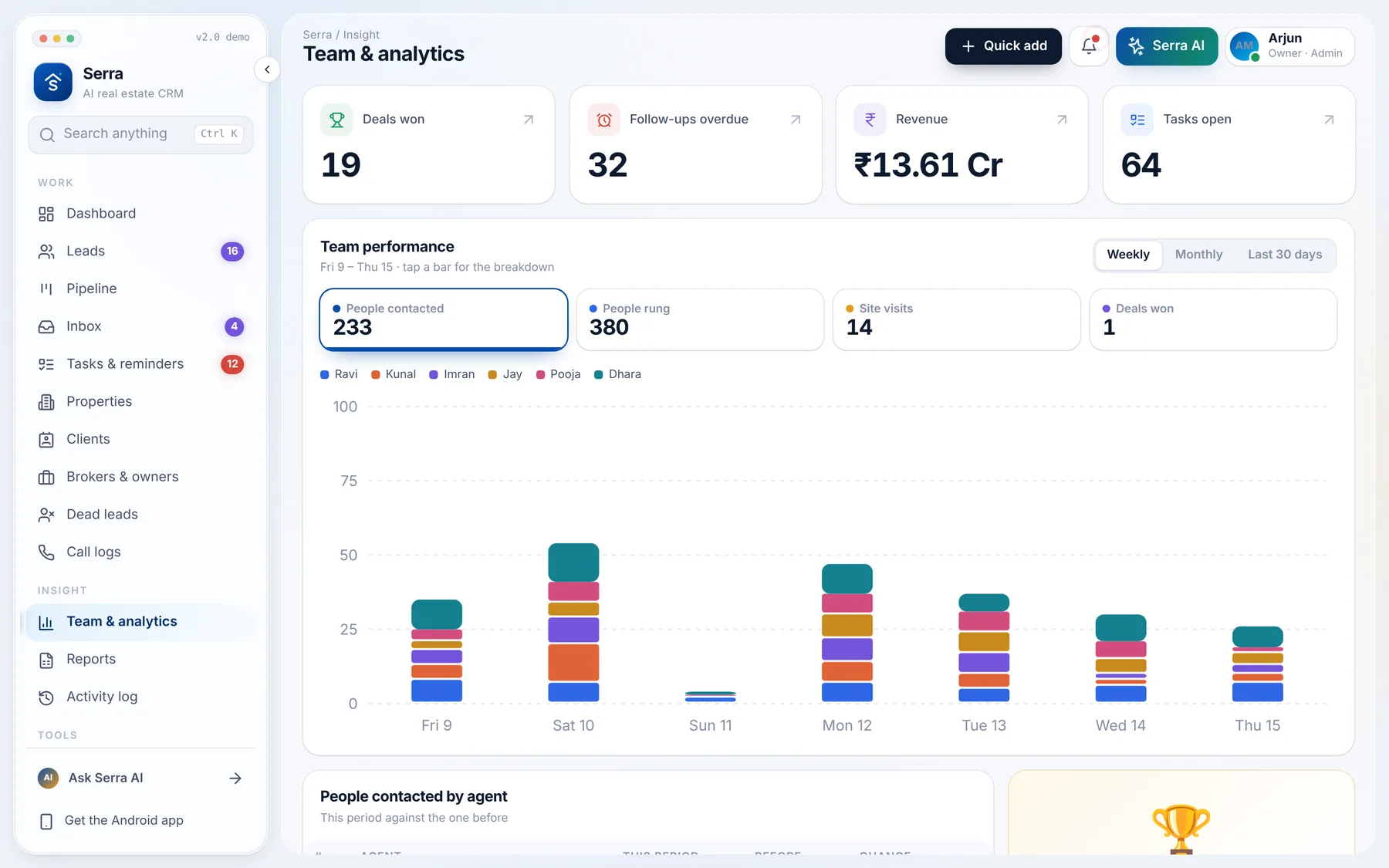1389x868 pixels.
Task: Click the Revenue rupee icon
Action: [x=870, y=120]
